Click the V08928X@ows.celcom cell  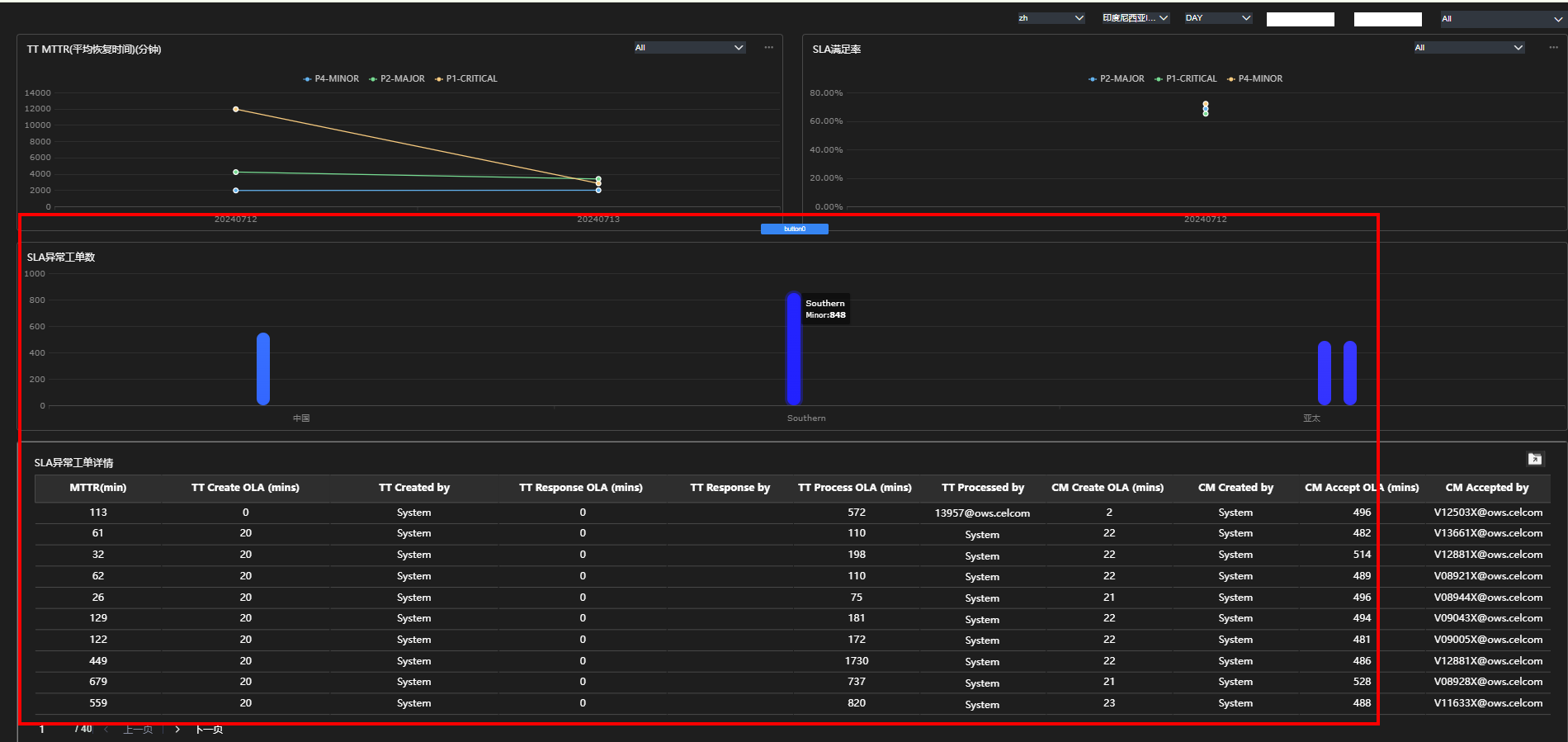1488,682
